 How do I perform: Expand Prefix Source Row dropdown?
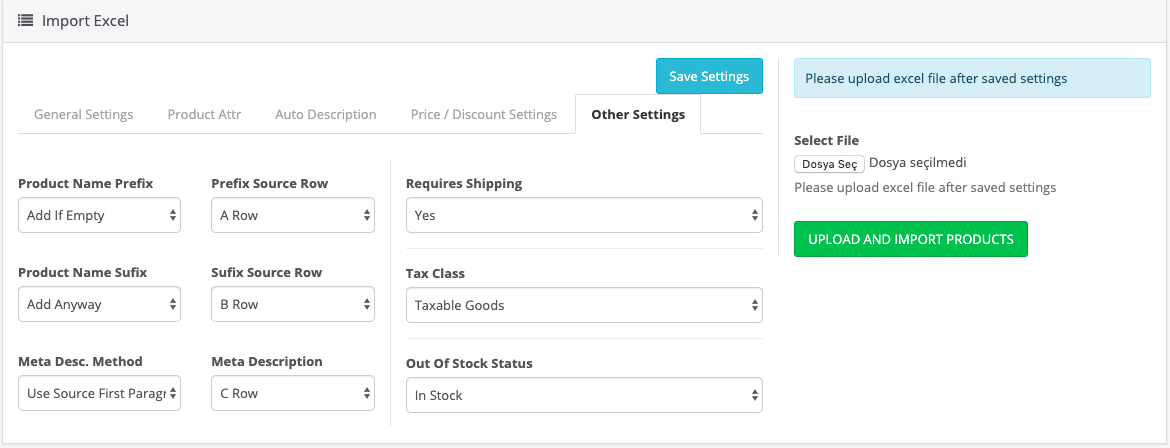click(293, 215)
